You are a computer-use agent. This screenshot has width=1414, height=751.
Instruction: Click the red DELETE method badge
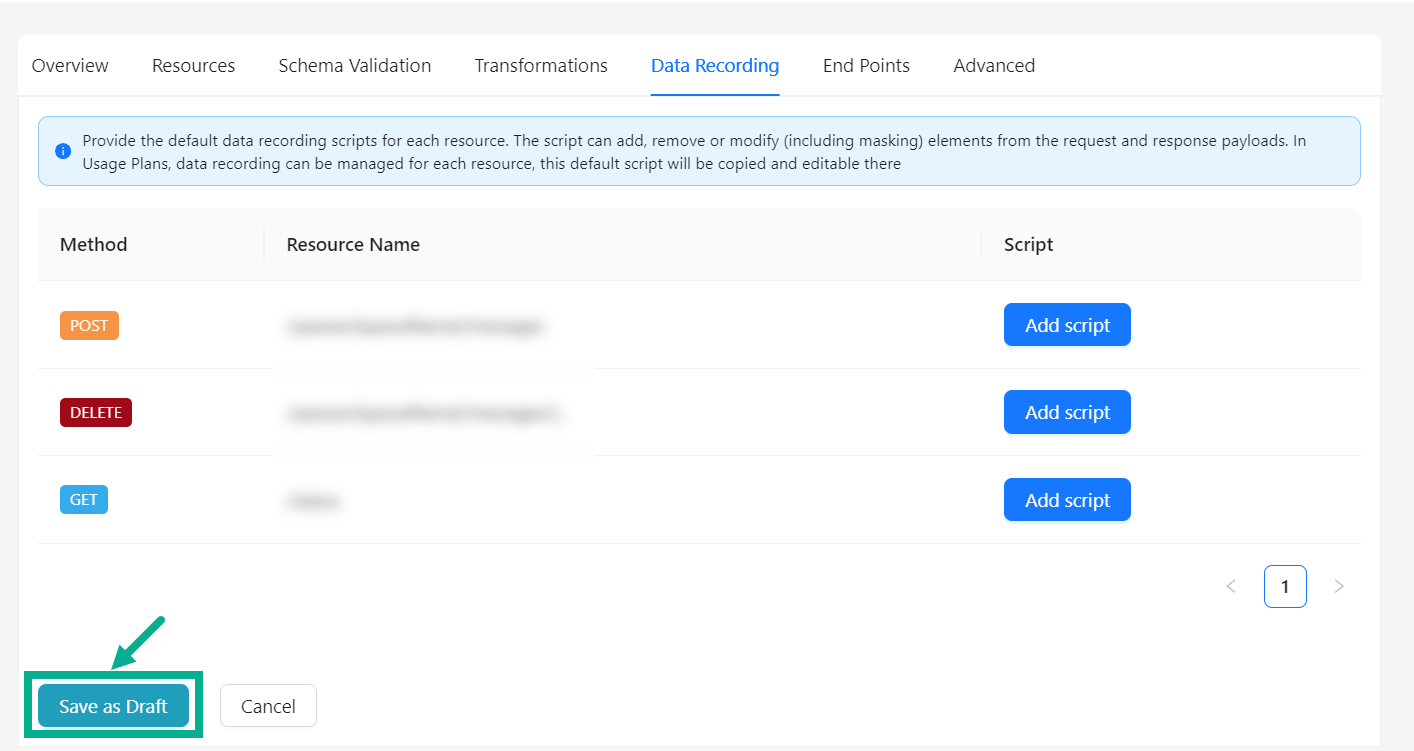[x=96, y=412]
